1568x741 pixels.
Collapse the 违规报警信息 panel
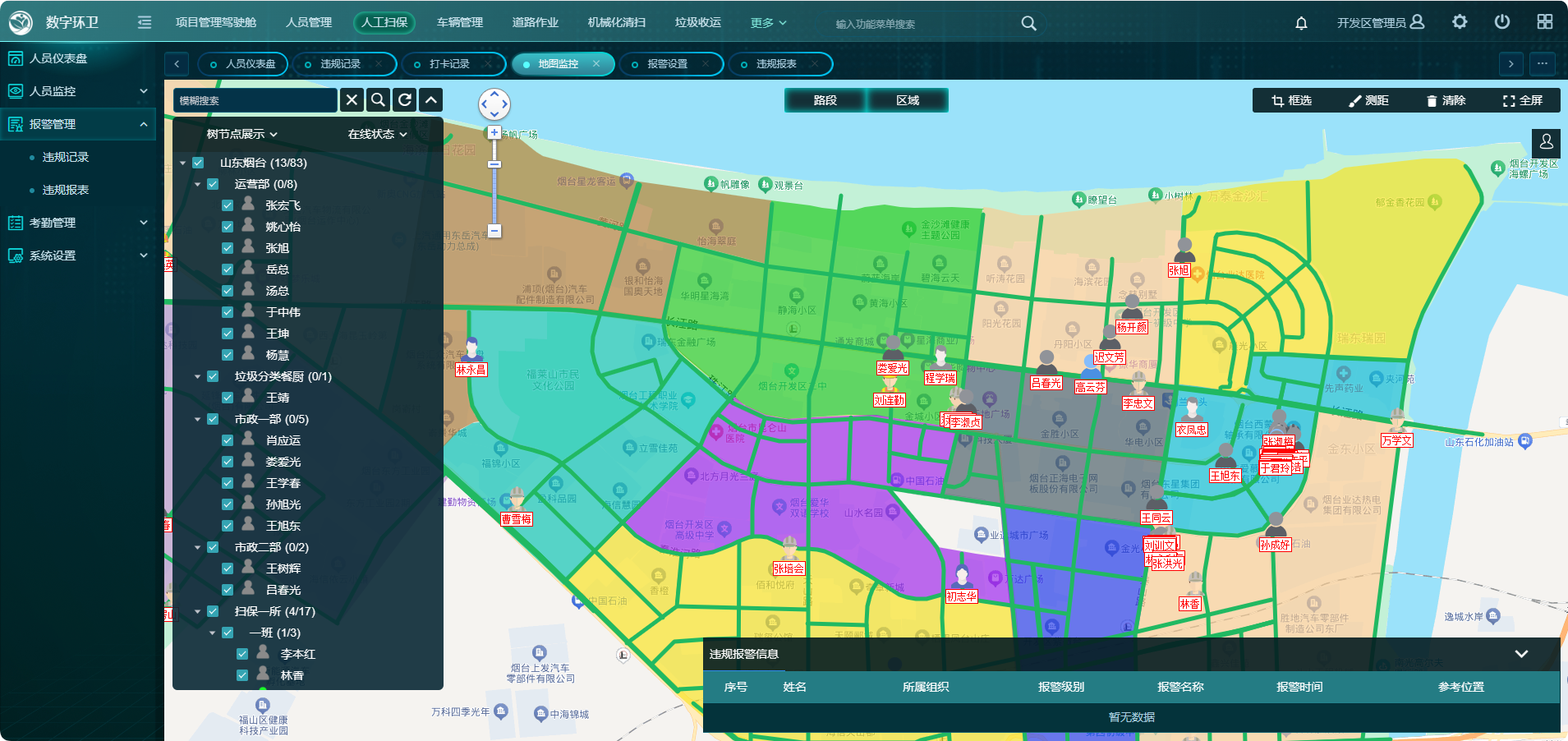[x=1521, y=654]
